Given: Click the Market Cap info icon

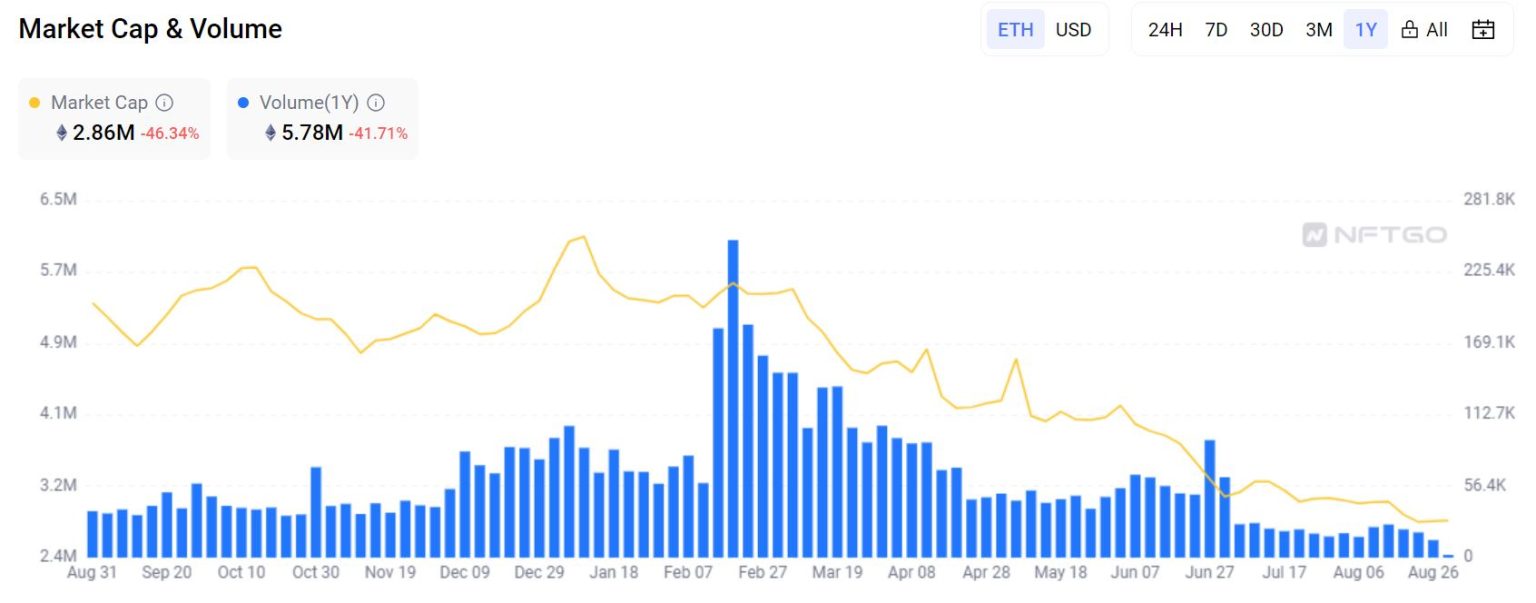Looking at the screenshot, I should point(165,102).
